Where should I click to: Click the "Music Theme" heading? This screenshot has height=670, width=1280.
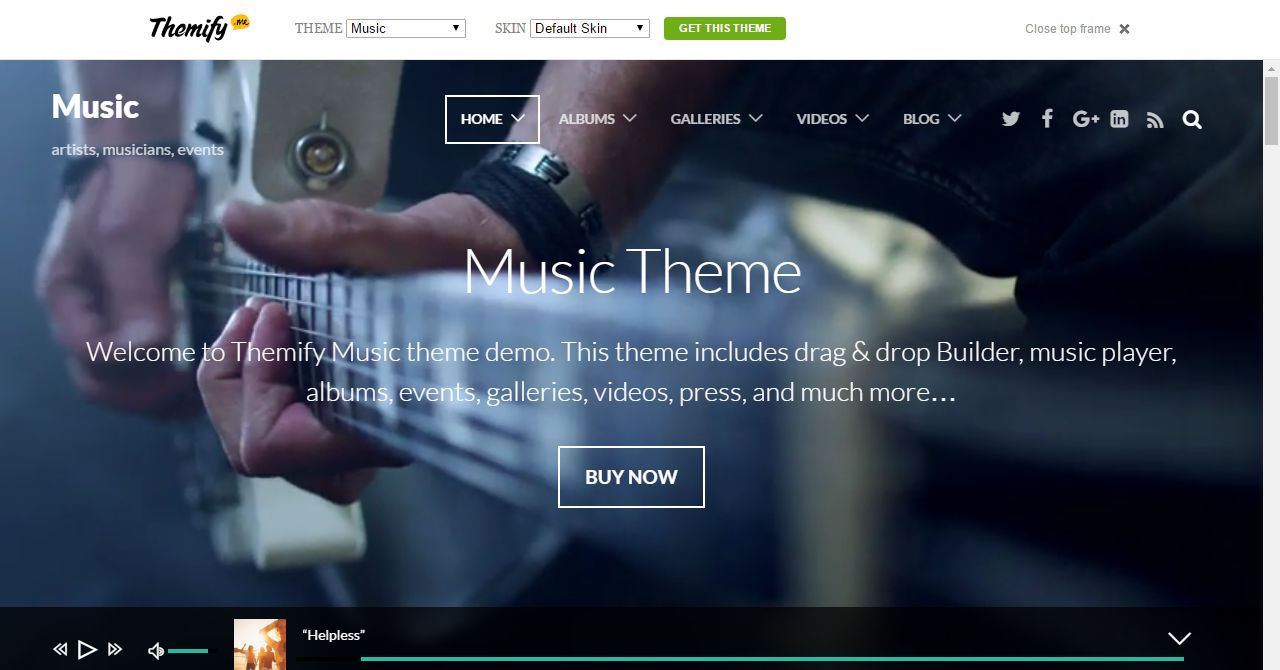[632, 271]
